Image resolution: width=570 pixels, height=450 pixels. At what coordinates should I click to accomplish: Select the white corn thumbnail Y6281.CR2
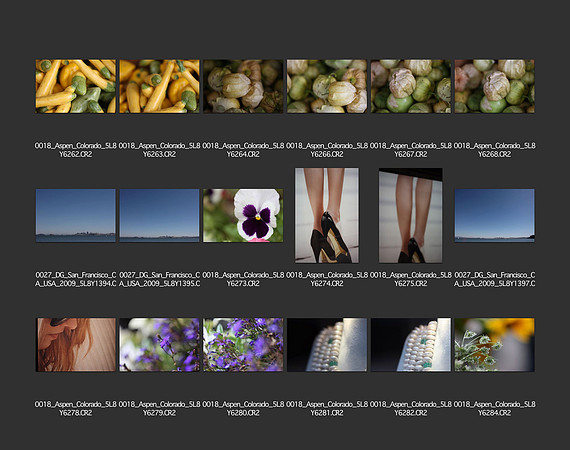[x=327, y=345]
